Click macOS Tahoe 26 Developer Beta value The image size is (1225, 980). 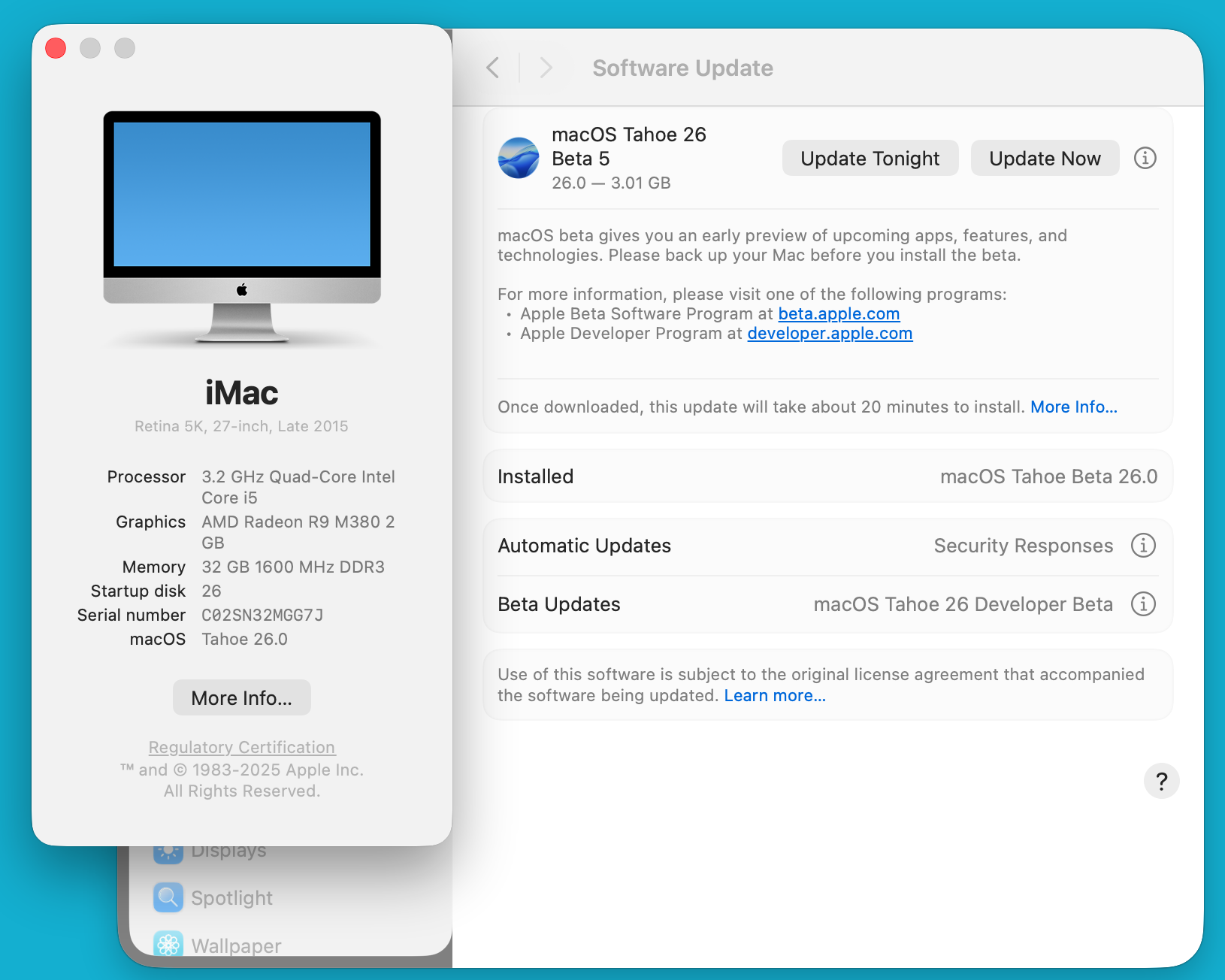(x=963, y=604)
